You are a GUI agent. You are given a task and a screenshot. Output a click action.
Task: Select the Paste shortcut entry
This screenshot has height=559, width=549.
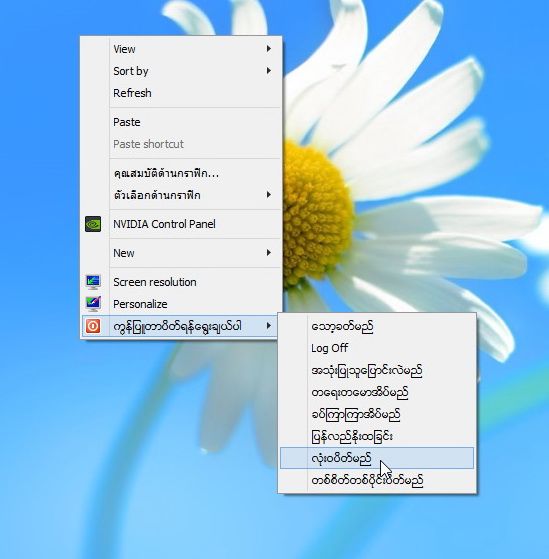(181, 144)
